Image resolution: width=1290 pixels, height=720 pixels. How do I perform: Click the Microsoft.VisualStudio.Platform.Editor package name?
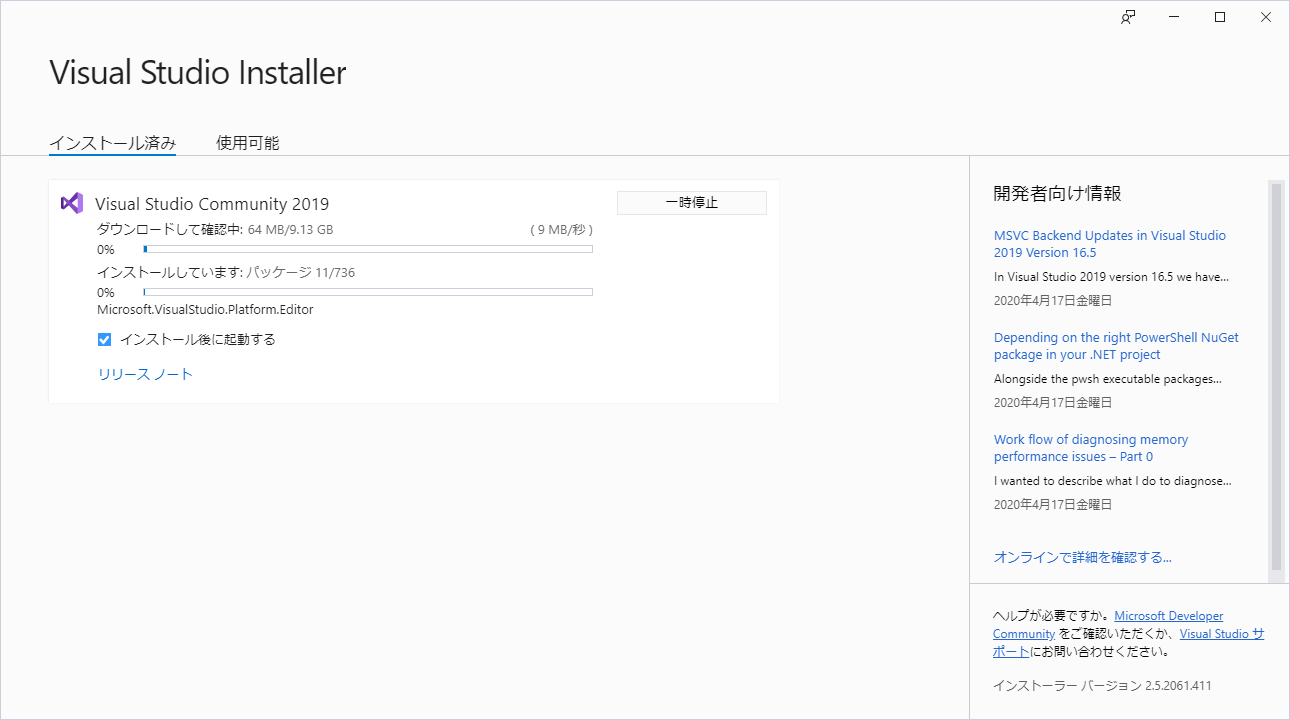(205, 310)
